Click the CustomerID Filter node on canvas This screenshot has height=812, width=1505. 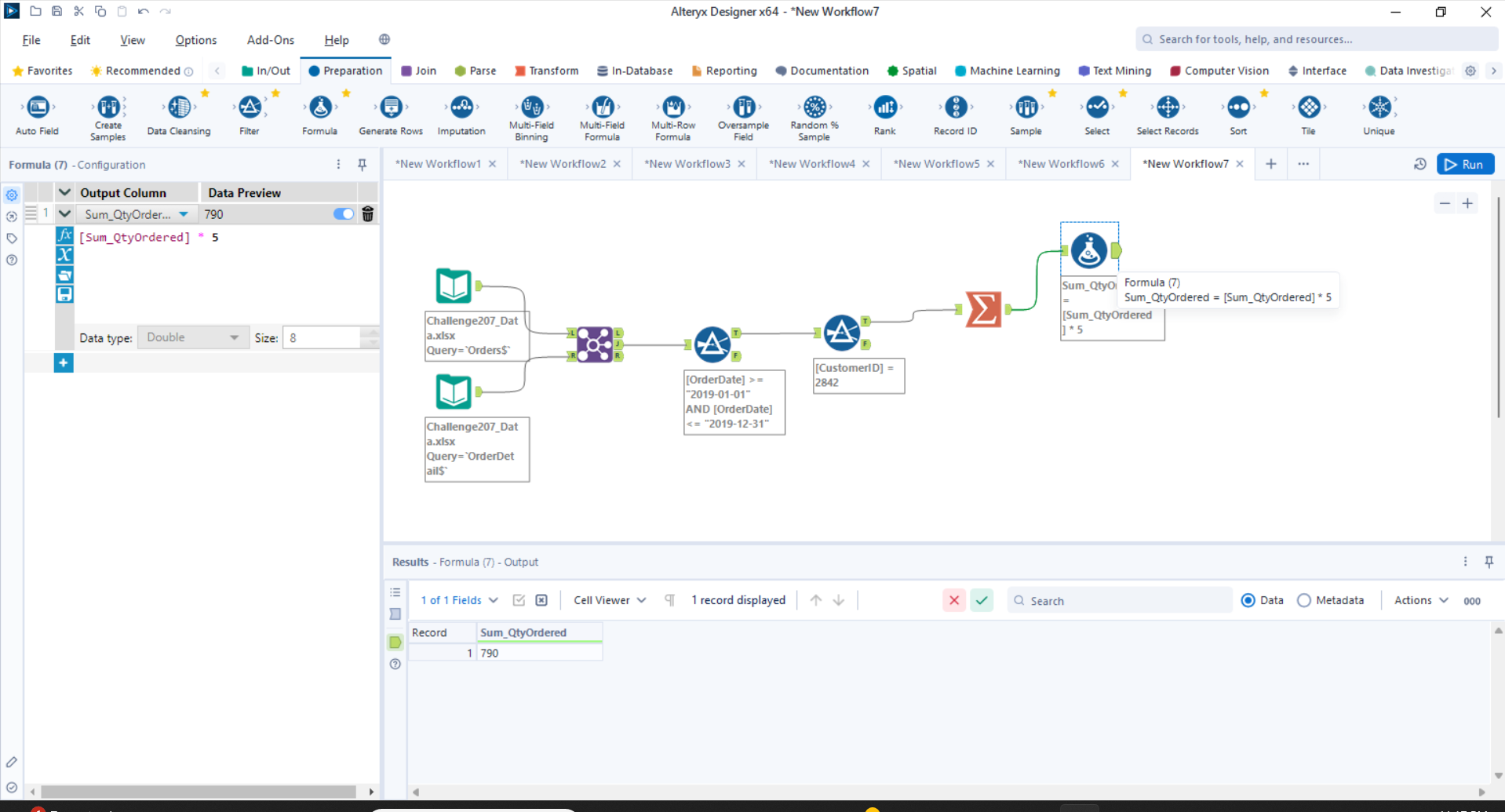coord(841,333)
